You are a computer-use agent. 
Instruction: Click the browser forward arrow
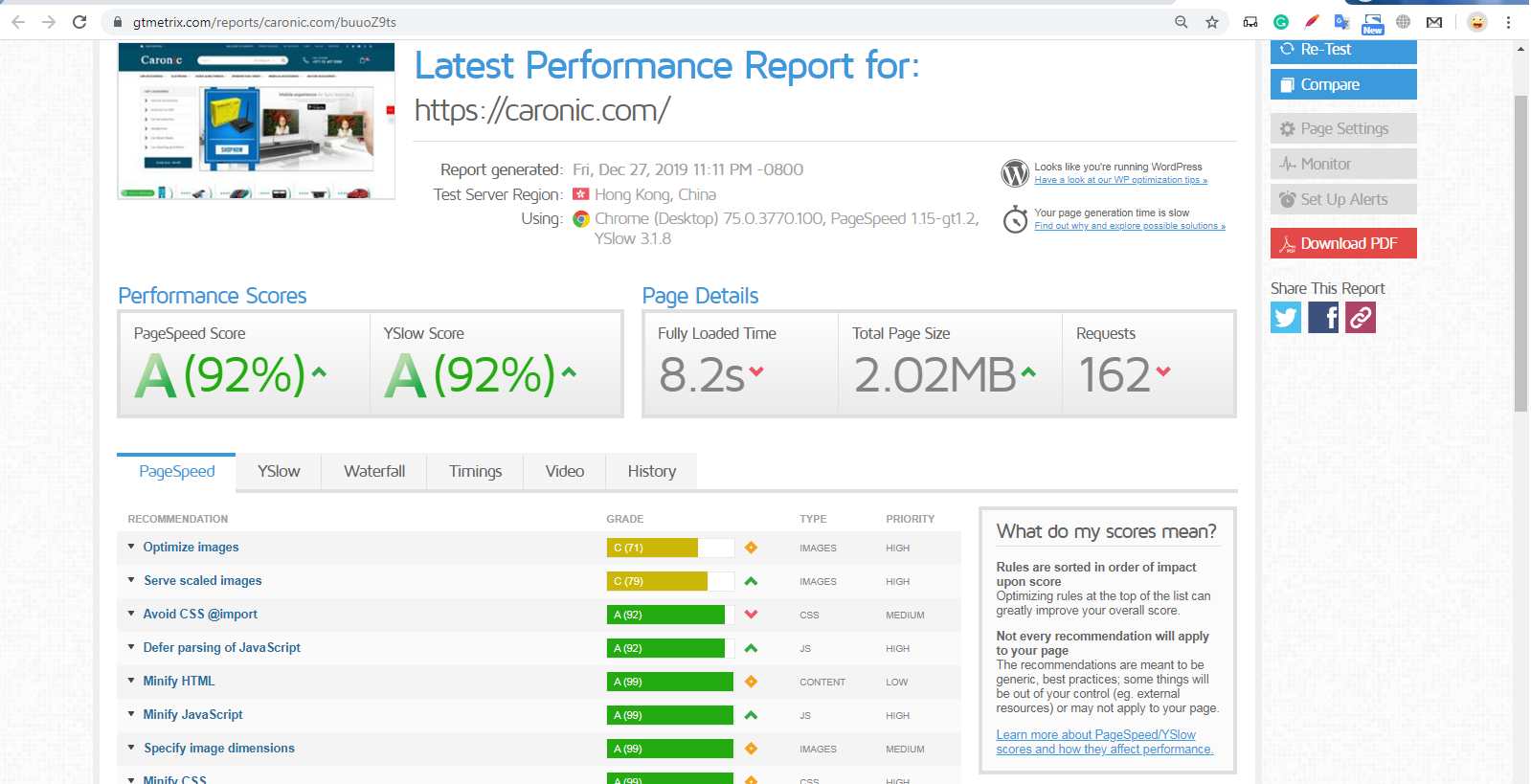click(49, 22)
